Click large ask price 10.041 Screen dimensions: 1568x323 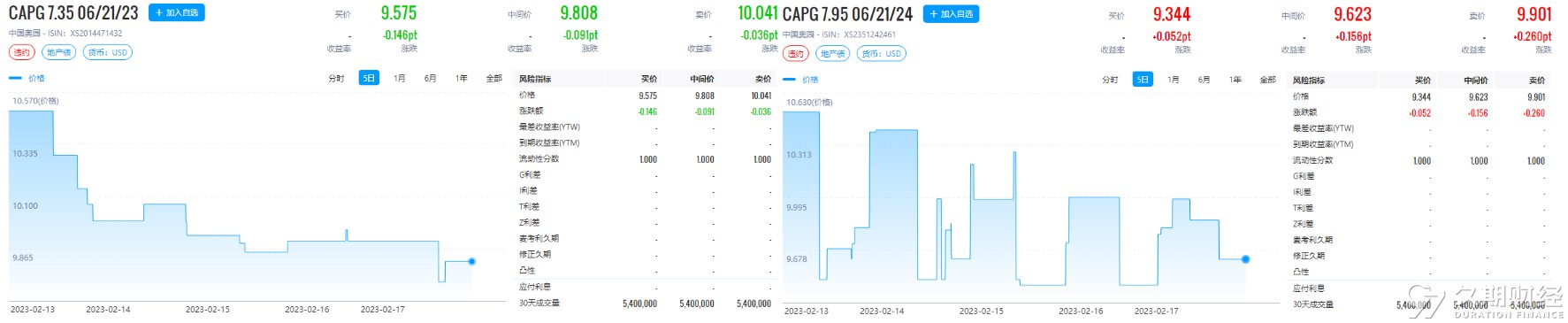pos(758,12)
